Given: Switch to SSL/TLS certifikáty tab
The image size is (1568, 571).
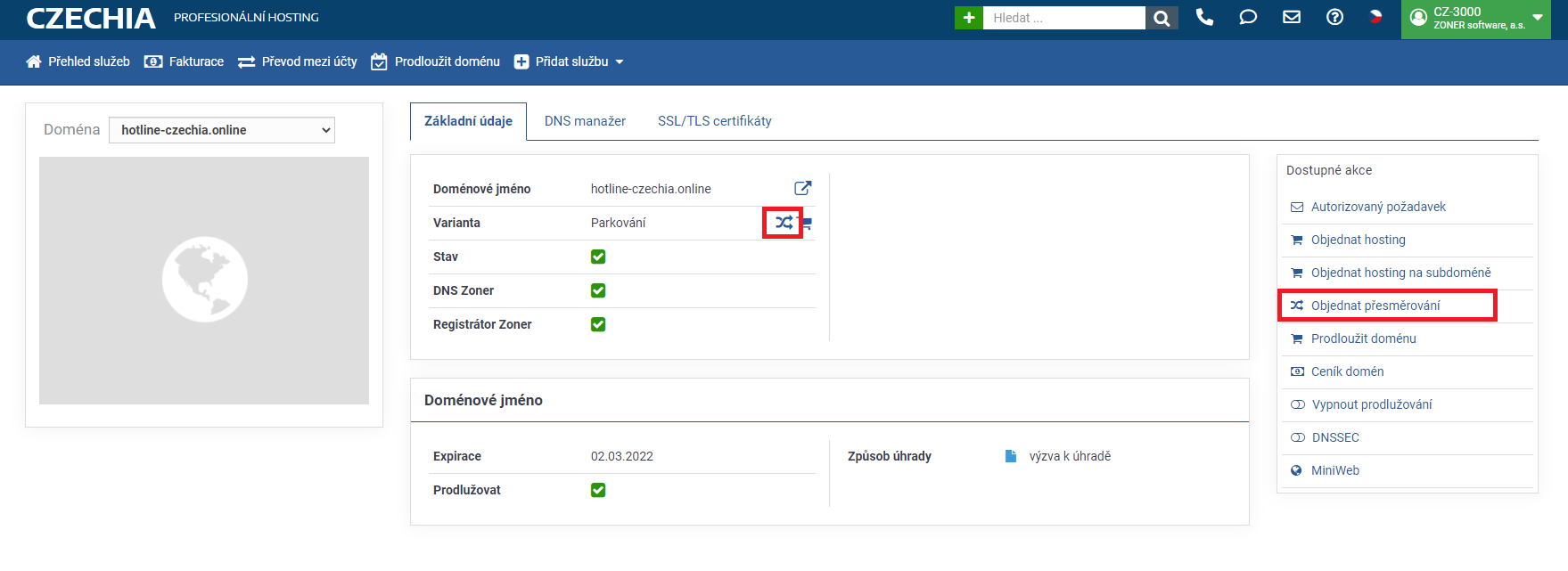Looking at the screenshot, I should coord(714,121).
